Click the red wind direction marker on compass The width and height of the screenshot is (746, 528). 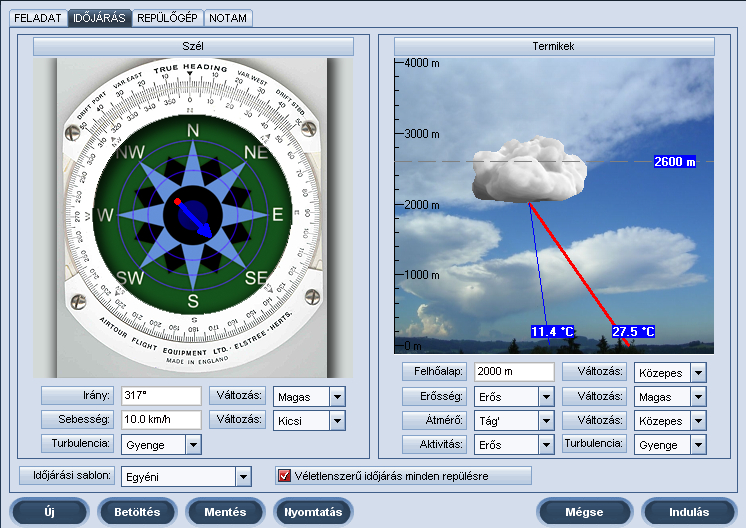pos(177,201)
